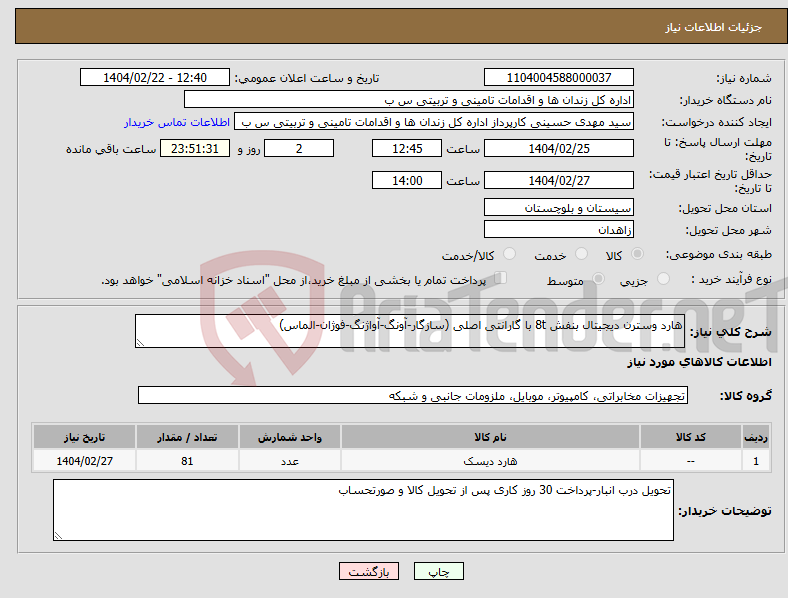Screen dimensions: 788x598
Task: Click the هارد دیسک table cell
Action: 490,461
